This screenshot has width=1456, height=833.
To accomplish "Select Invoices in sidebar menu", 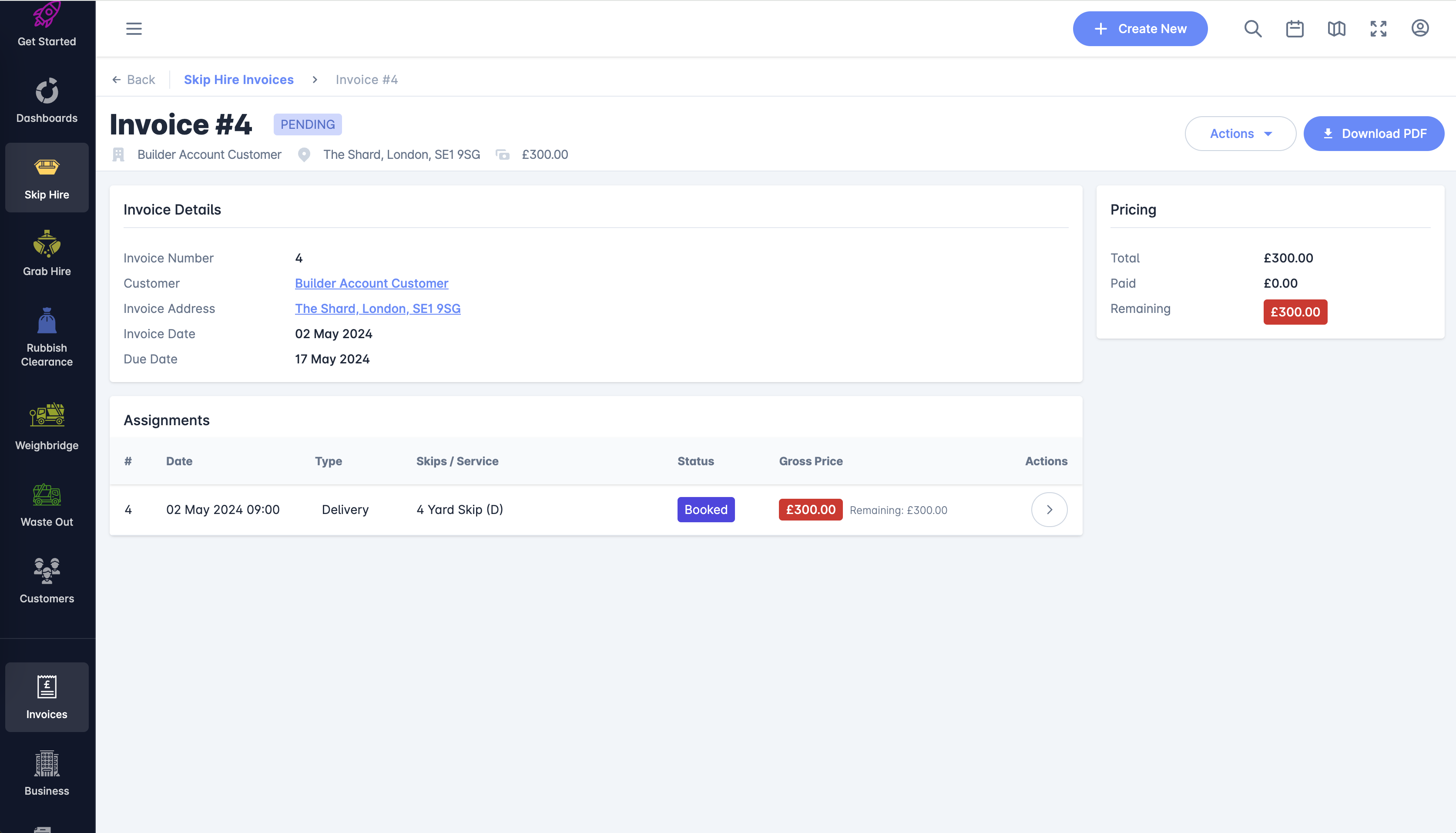I will pyautogui.click(x=47, y=697).
